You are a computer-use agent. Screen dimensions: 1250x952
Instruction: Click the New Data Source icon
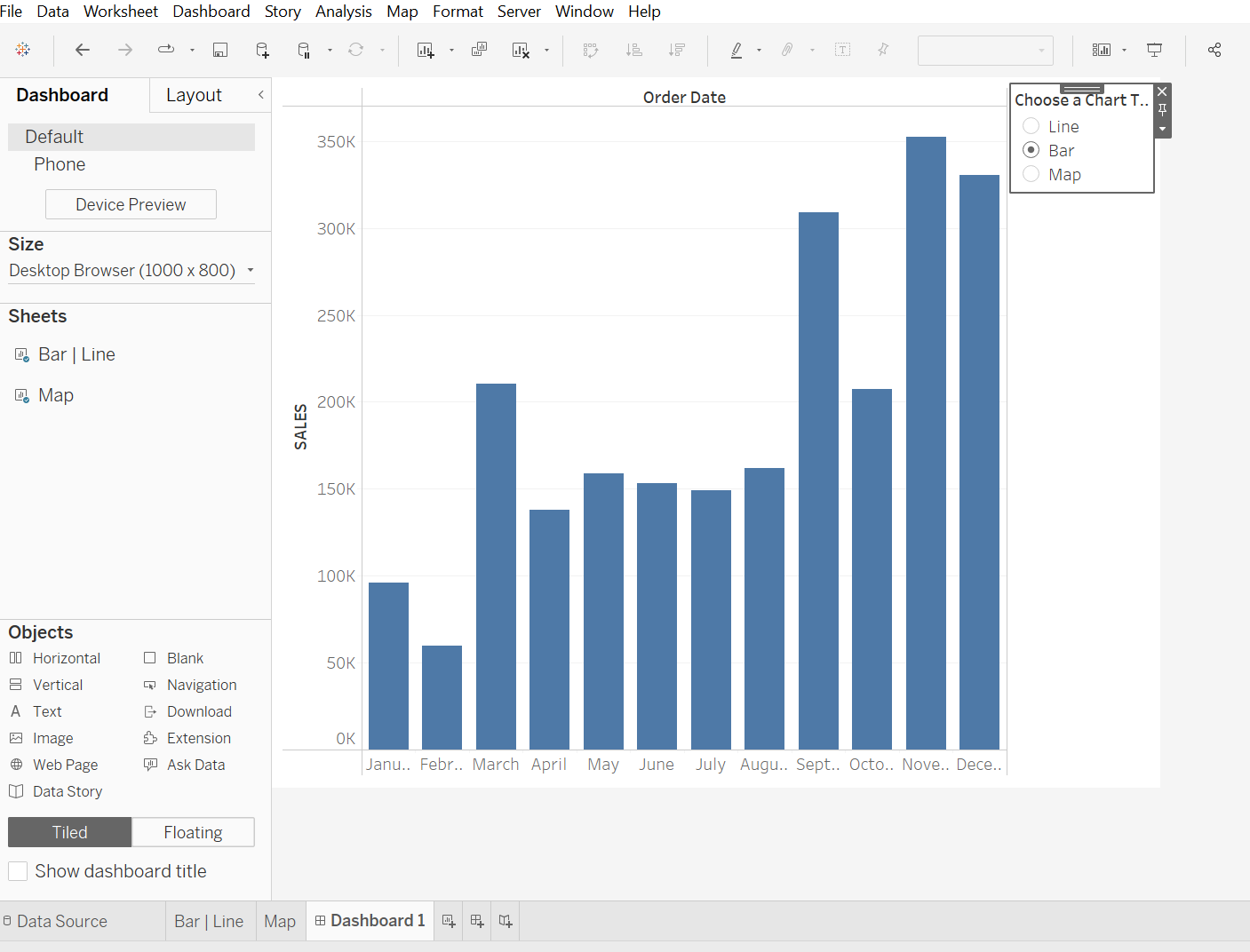262,50
